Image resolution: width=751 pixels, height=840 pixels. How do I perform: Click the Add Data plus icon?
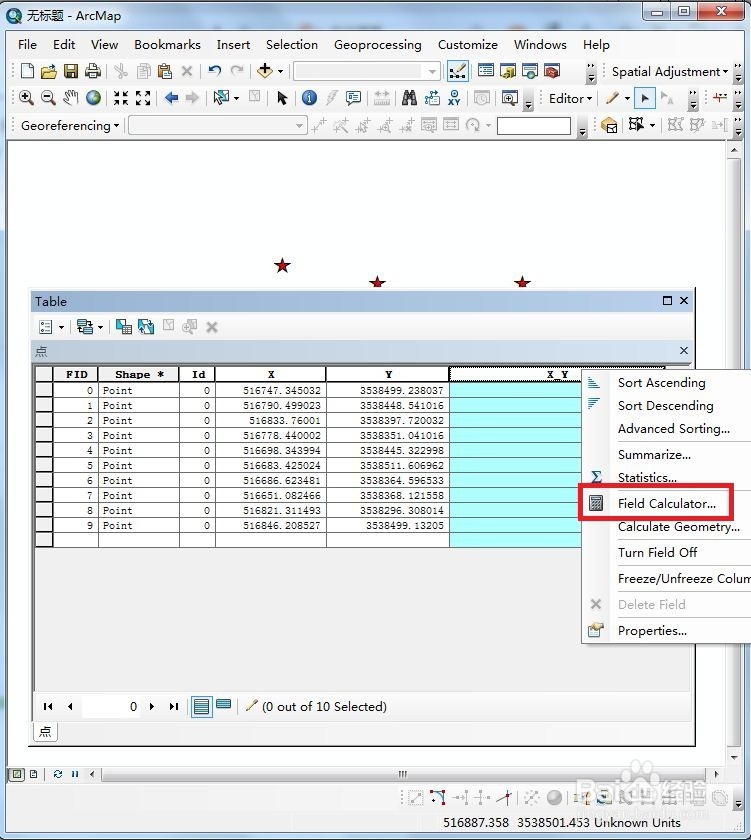(x=265, y=71)
